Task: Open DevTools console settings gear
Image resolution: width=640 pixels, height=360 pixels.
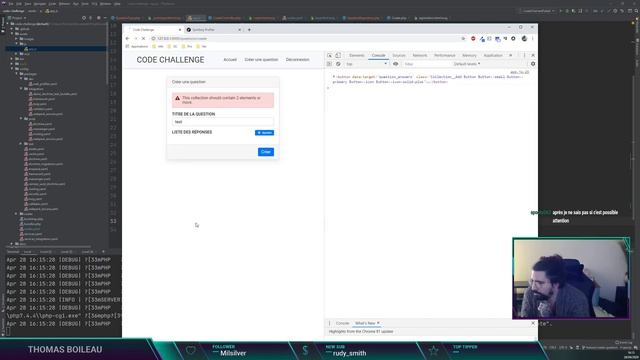Action: pyautogui.click(x=533, y=64)
